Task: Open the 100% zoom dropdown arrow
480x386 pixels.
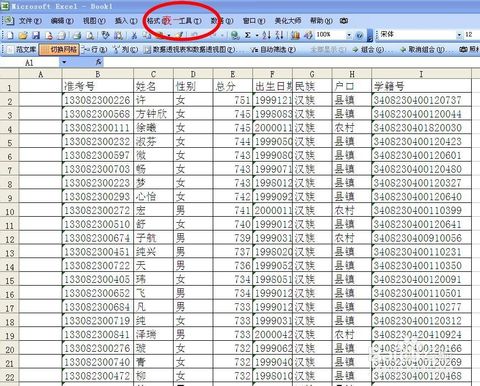Action: [349, 35]
